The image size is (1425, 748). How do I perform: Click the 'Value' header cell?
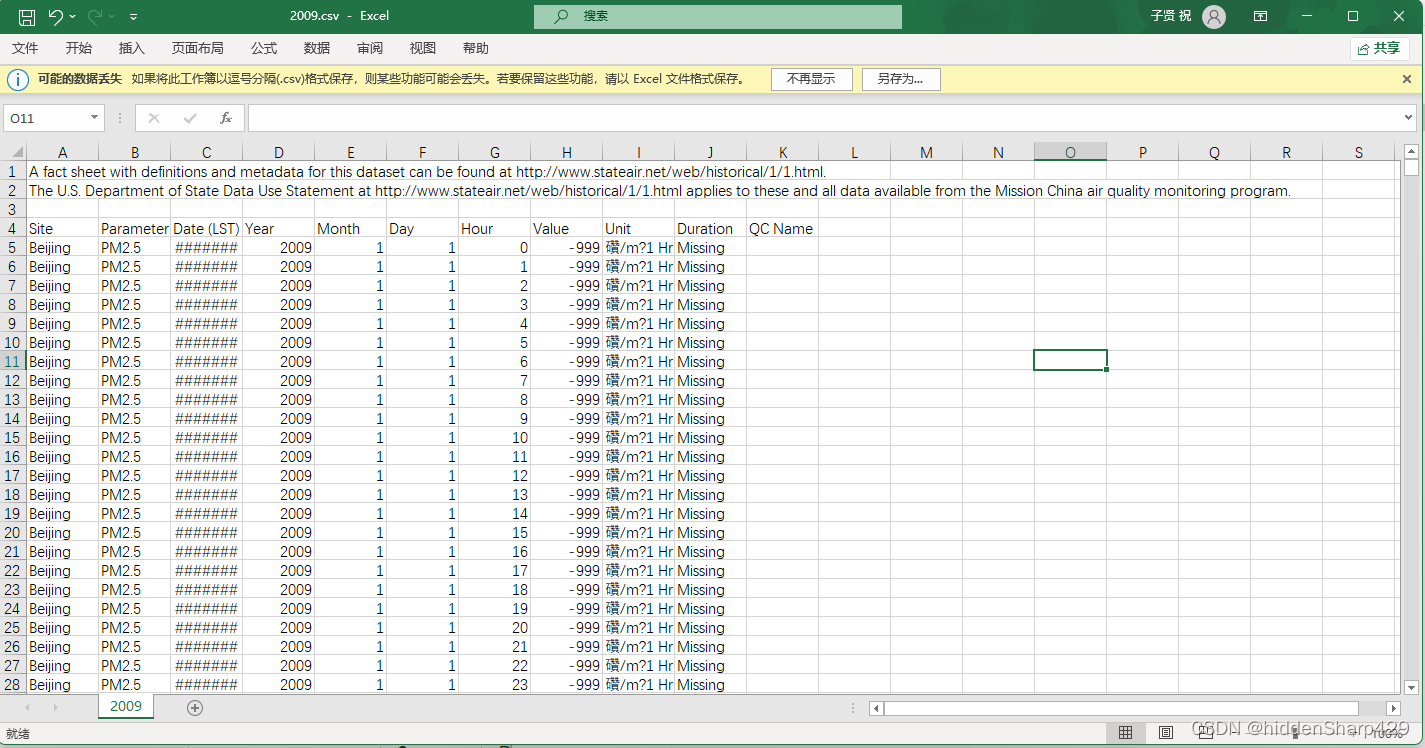click(567, 229)
